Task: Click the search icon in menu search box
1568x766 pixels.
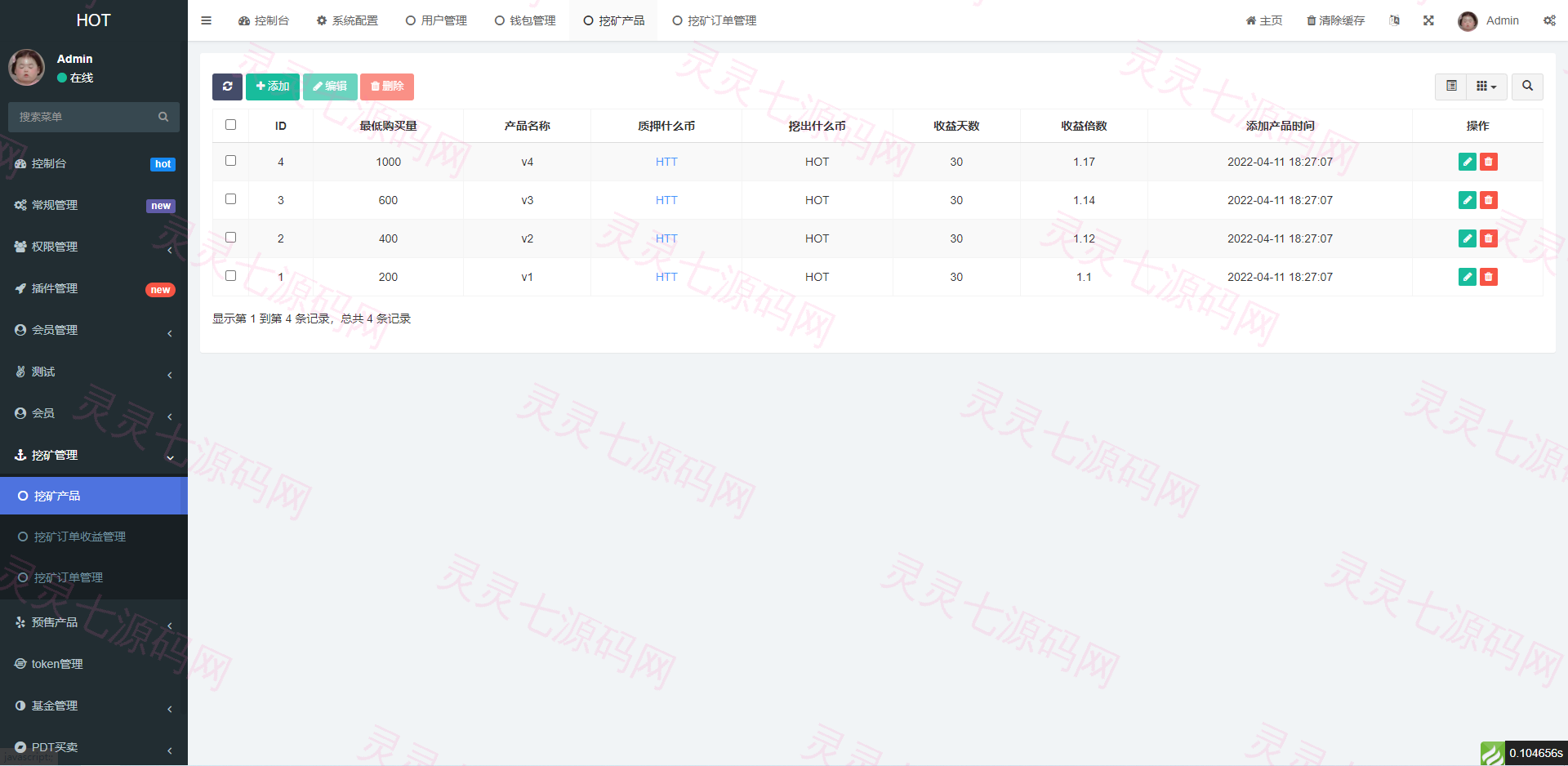Action: tap(163, 117)
